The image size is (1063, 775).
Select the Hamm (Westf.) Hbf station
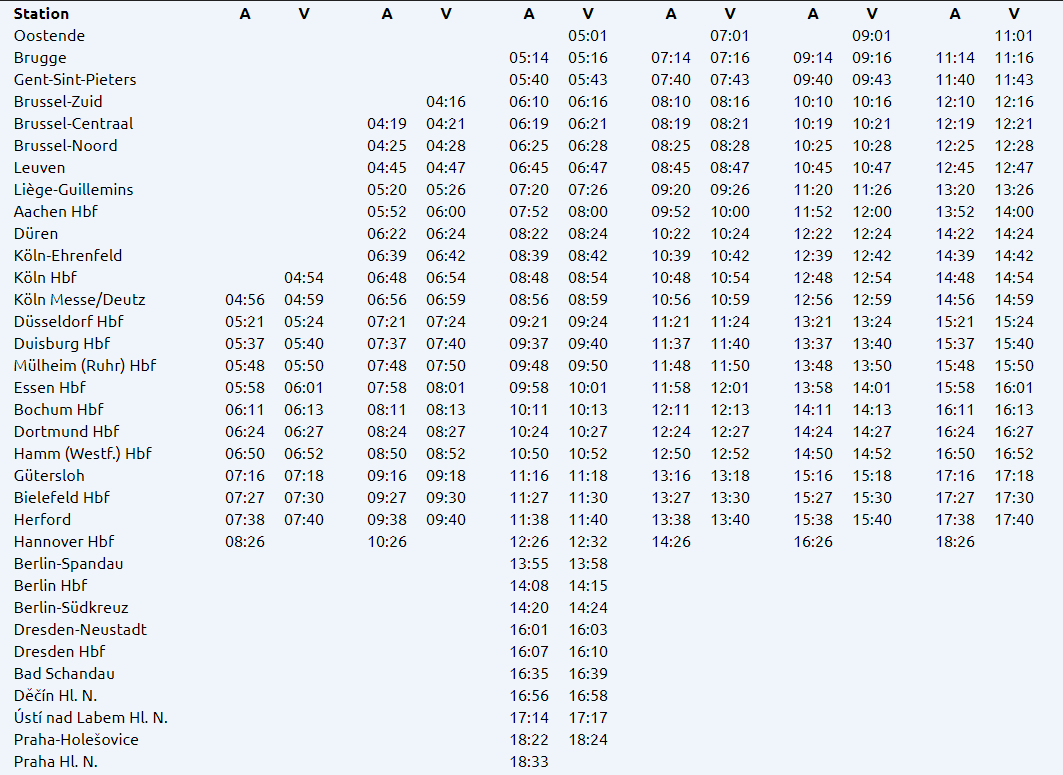83,454
